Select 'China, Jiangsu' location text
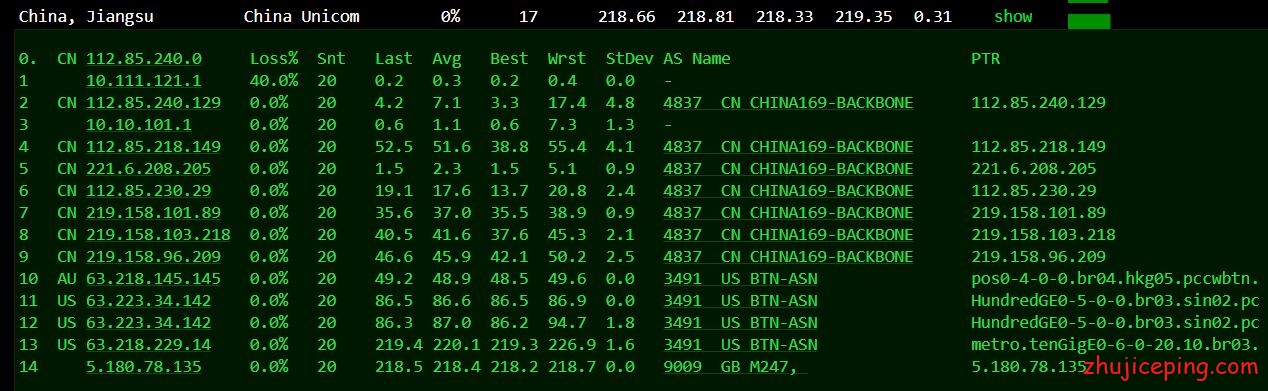 coord(86,16)
